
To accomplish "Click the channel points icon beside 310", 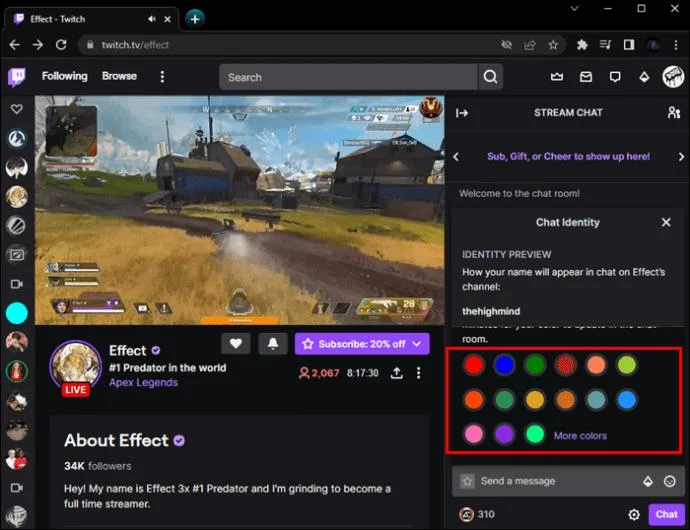I will point(466,514).
